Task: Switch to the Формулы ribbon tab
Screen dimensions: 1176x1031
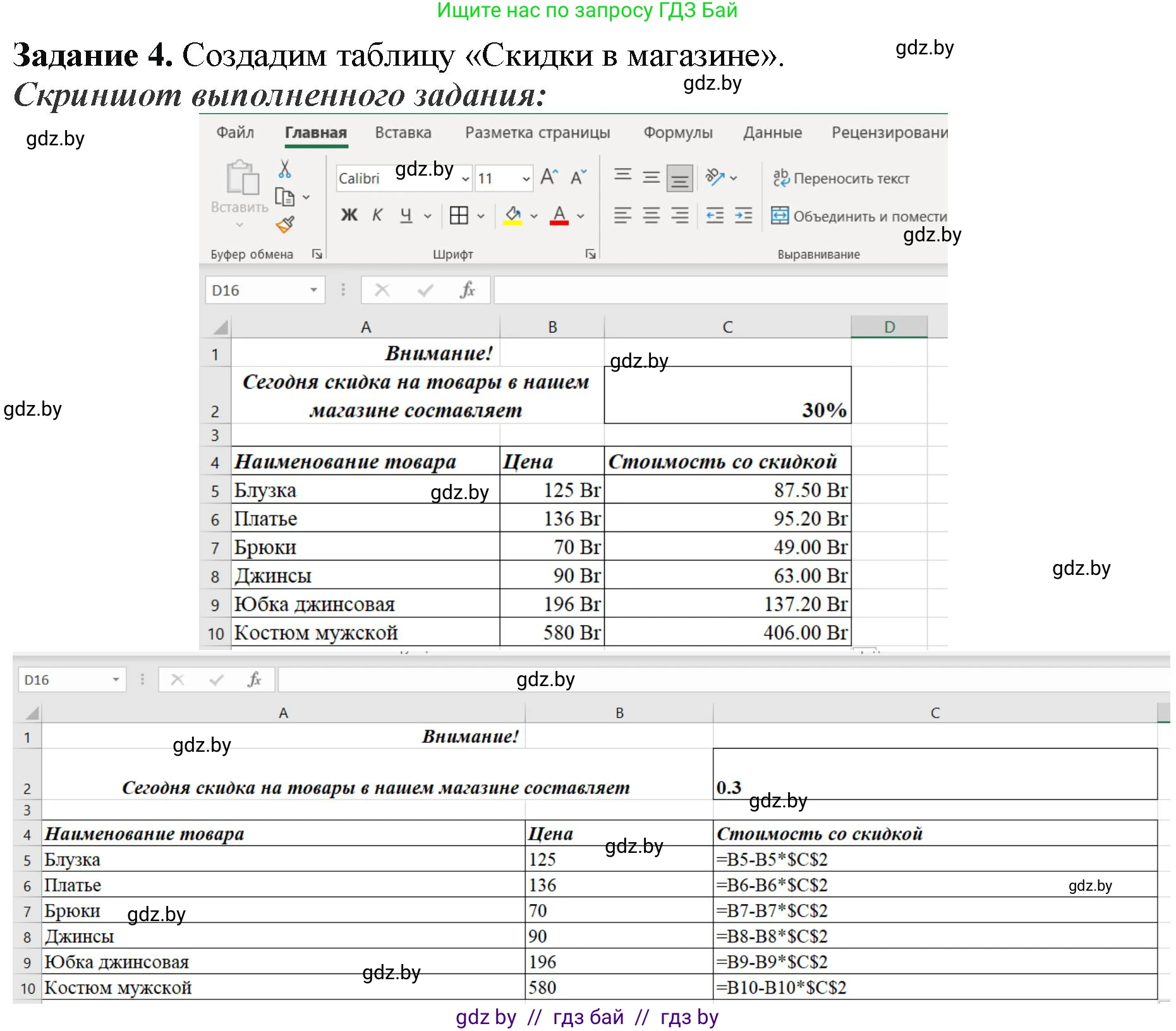Action: coord(678,133)
